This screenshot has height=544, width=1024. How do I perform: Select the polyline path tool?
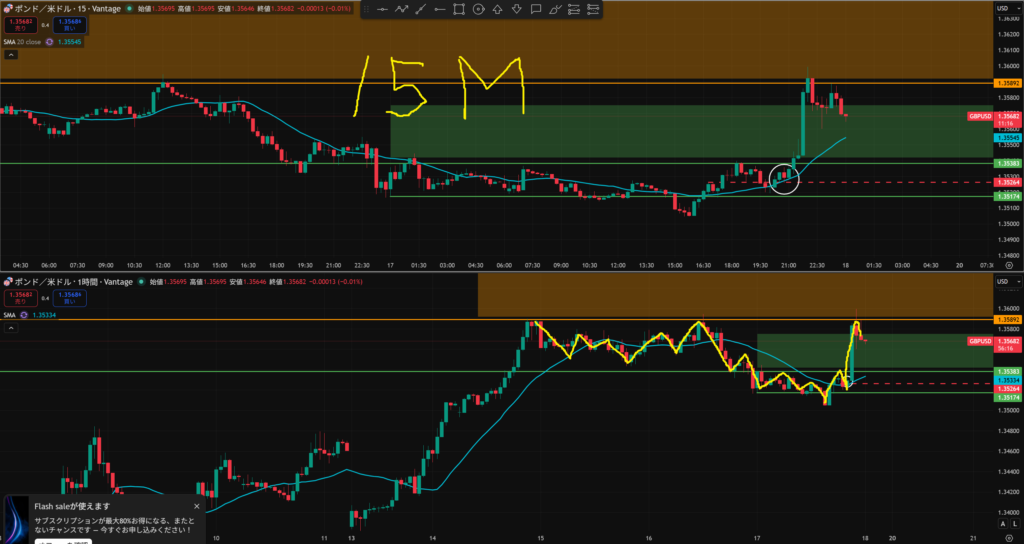pyautogui.click(x=401, y=10)
